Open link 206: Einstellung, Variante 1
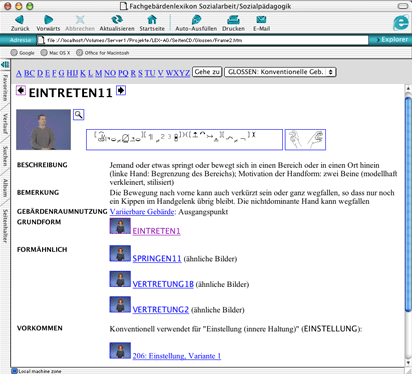This screenshot has height=374, width=412. point(177,356)
